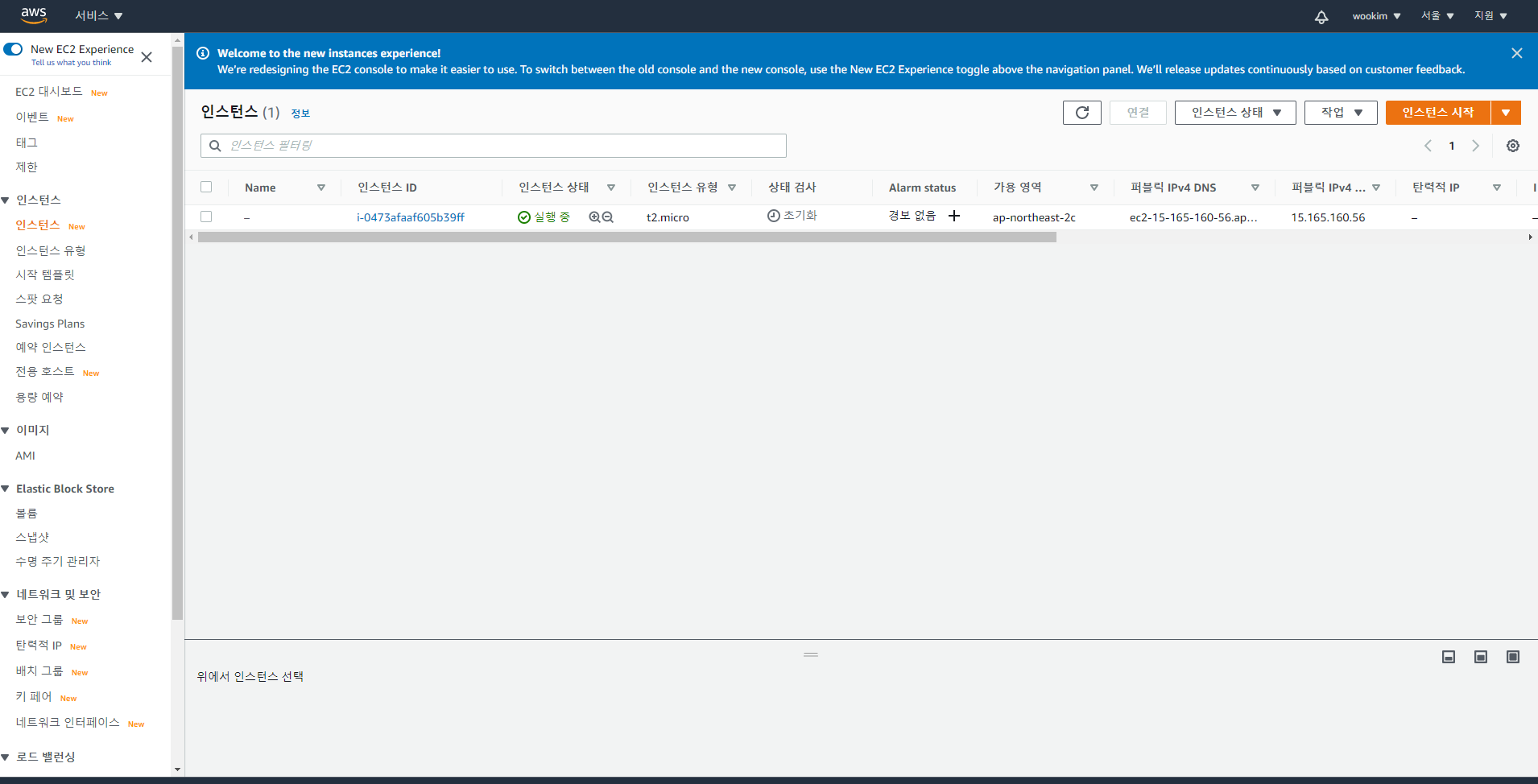Open the 정보 info link

tap(300, 113)
